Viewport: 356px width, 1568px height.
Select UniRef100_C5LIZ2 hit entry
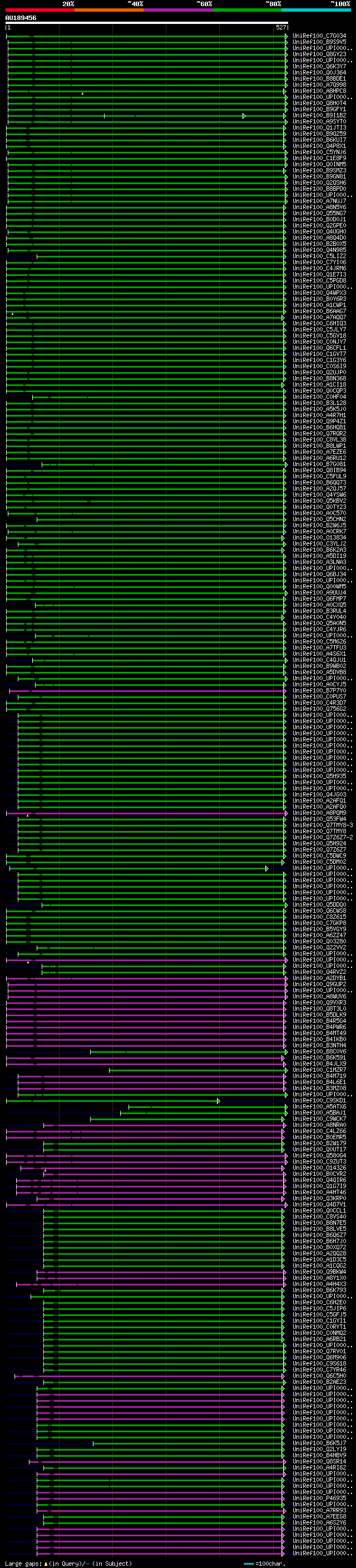[x=319, y=256]
